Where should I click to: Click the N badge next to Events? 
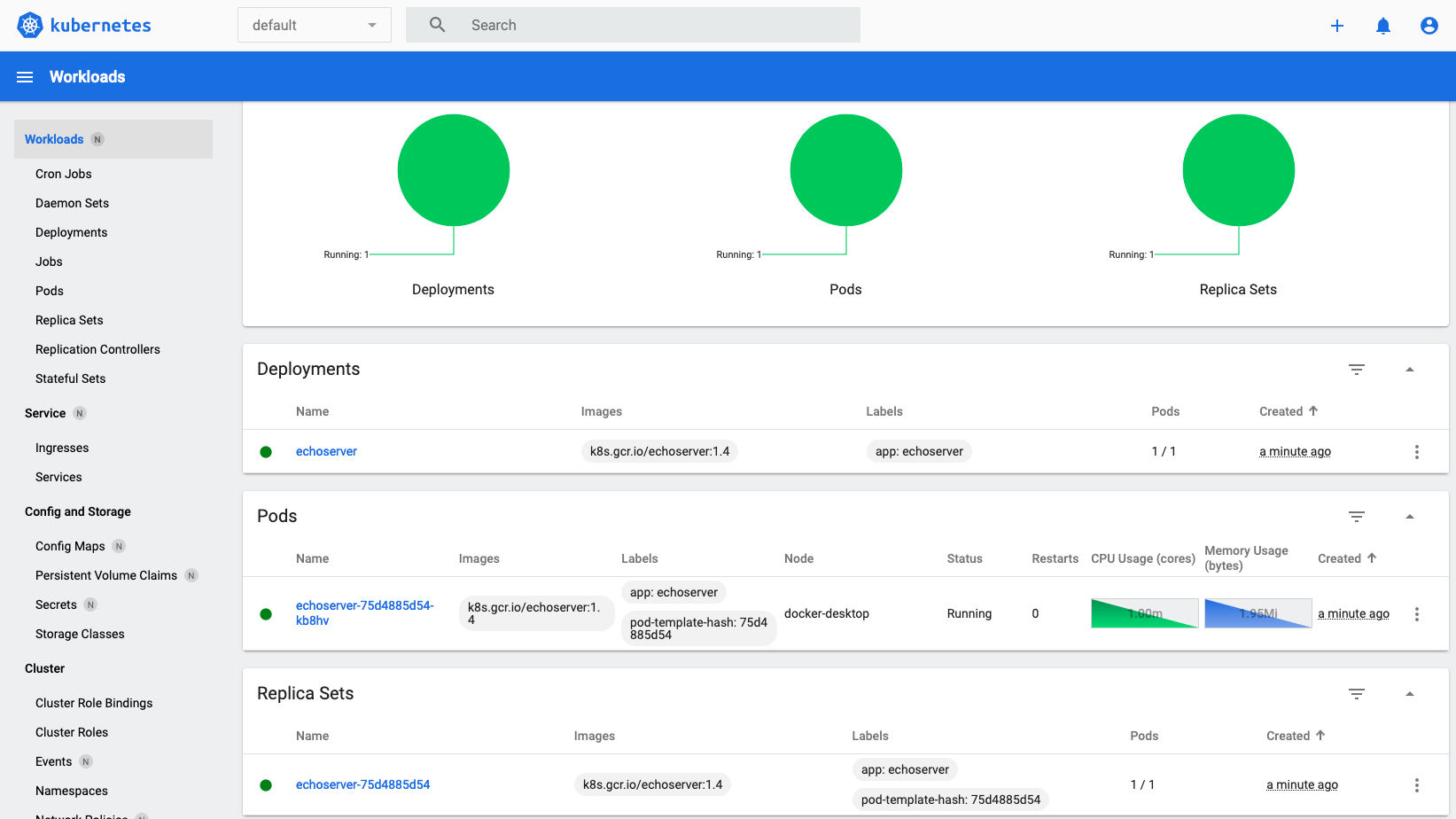pyautogui.click(x=86, y=761)
